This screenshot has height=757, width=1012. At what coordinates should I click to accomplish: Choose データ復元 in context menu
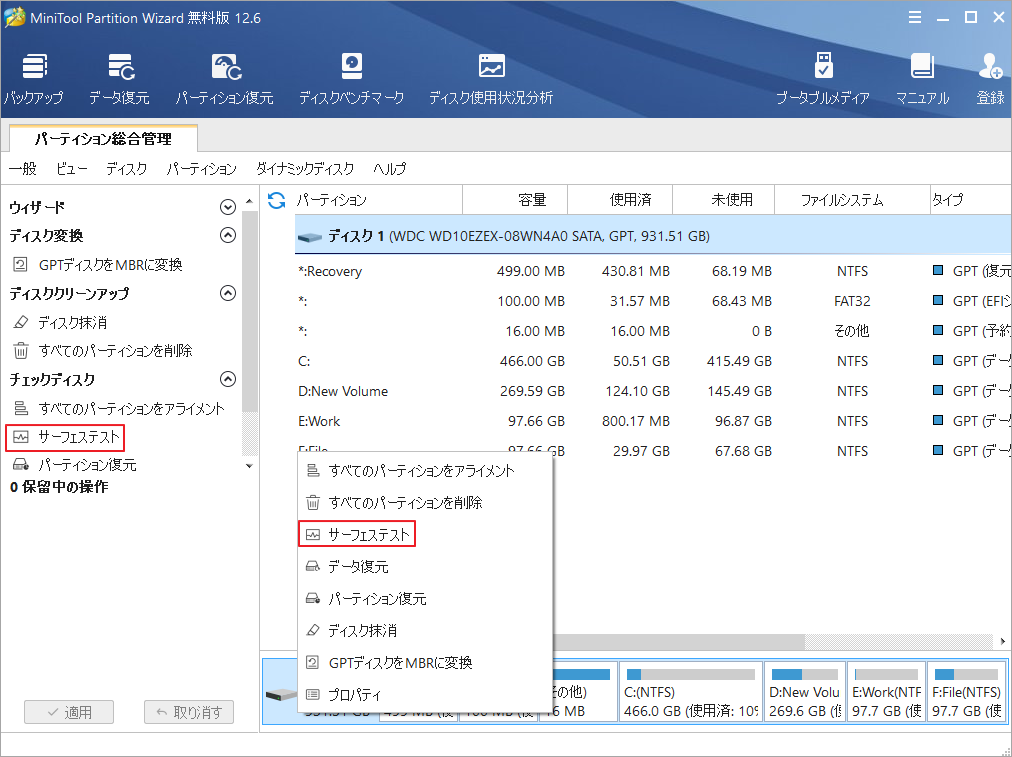(x=425, y=567)
